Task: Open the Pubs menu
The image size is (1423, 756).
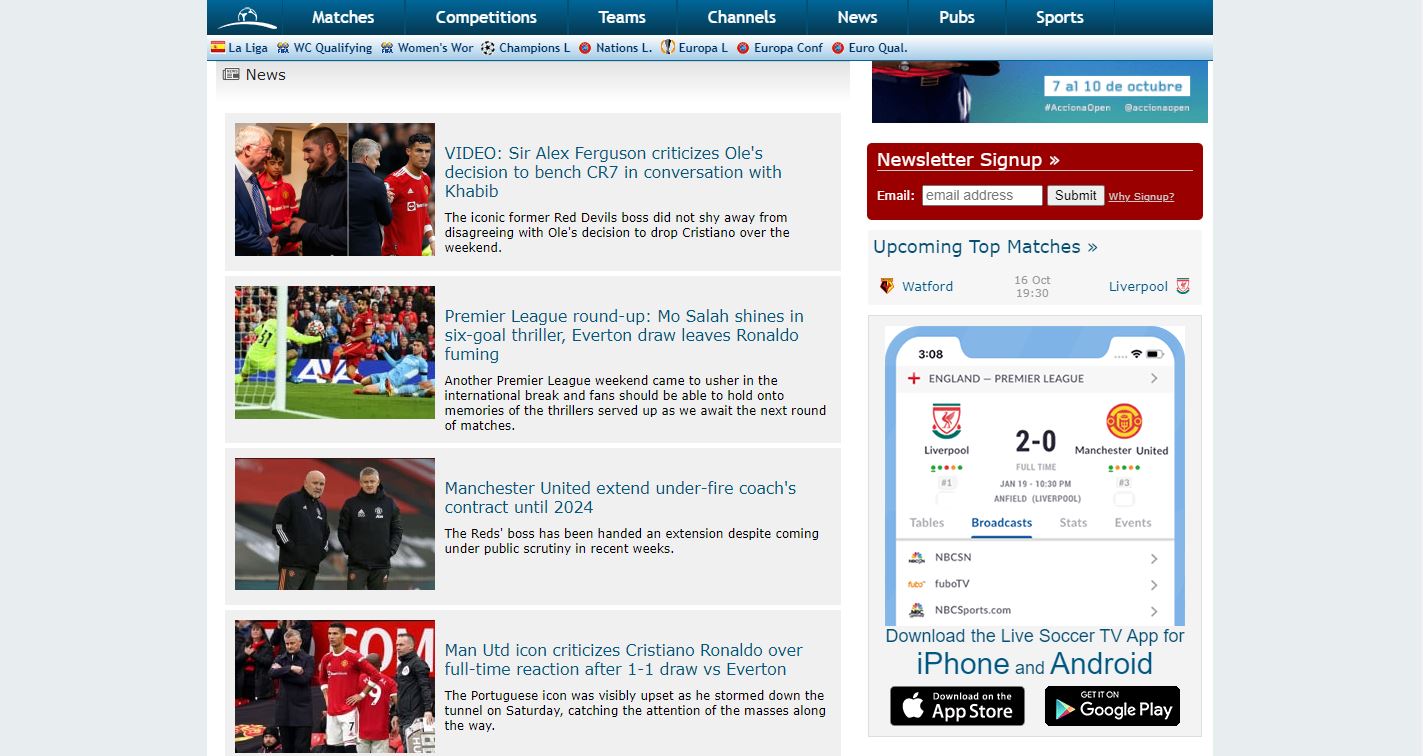Action: (x=957, y=17)
